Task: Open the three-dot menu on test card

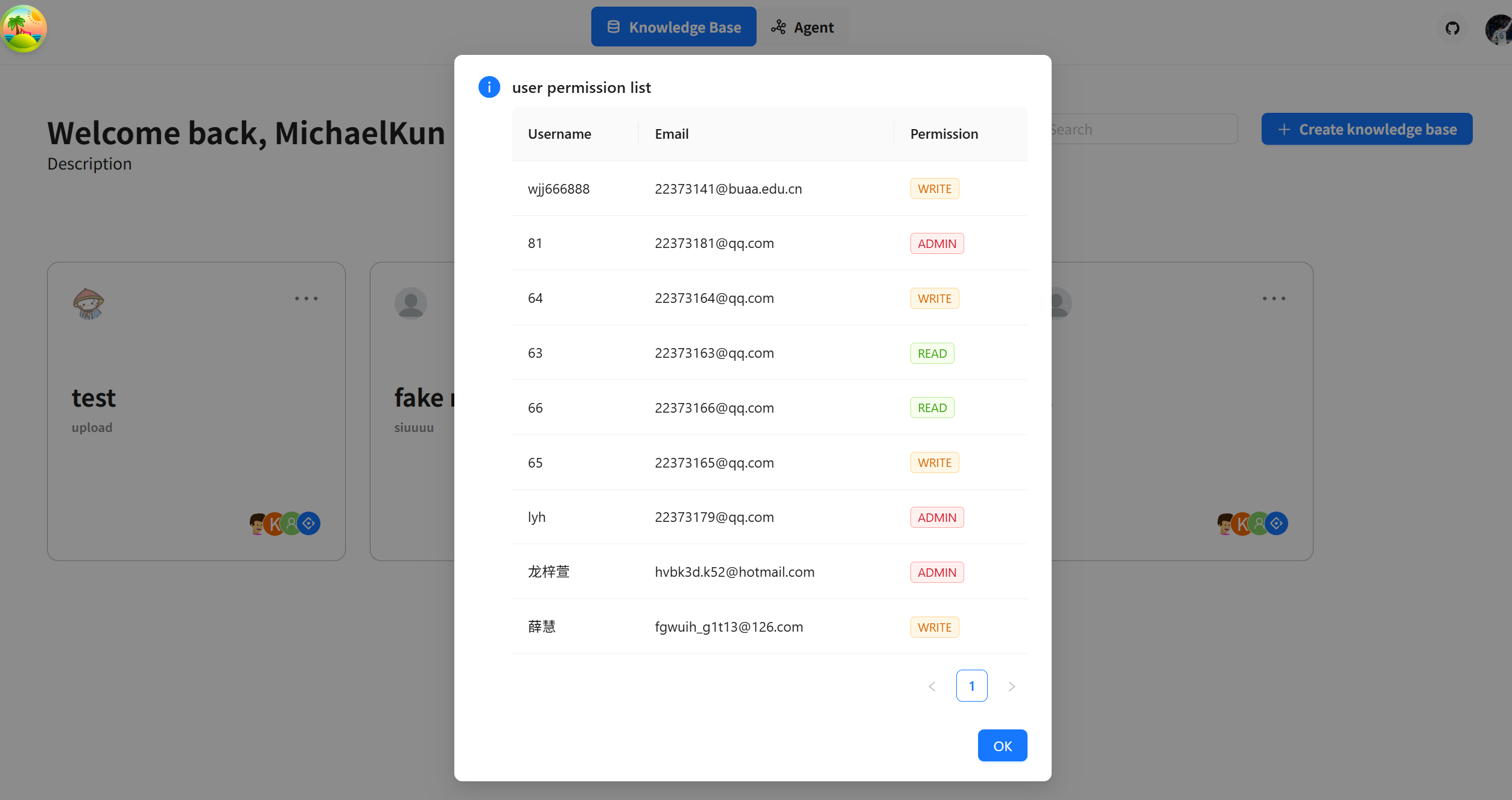Action: [x=306, y=299]
